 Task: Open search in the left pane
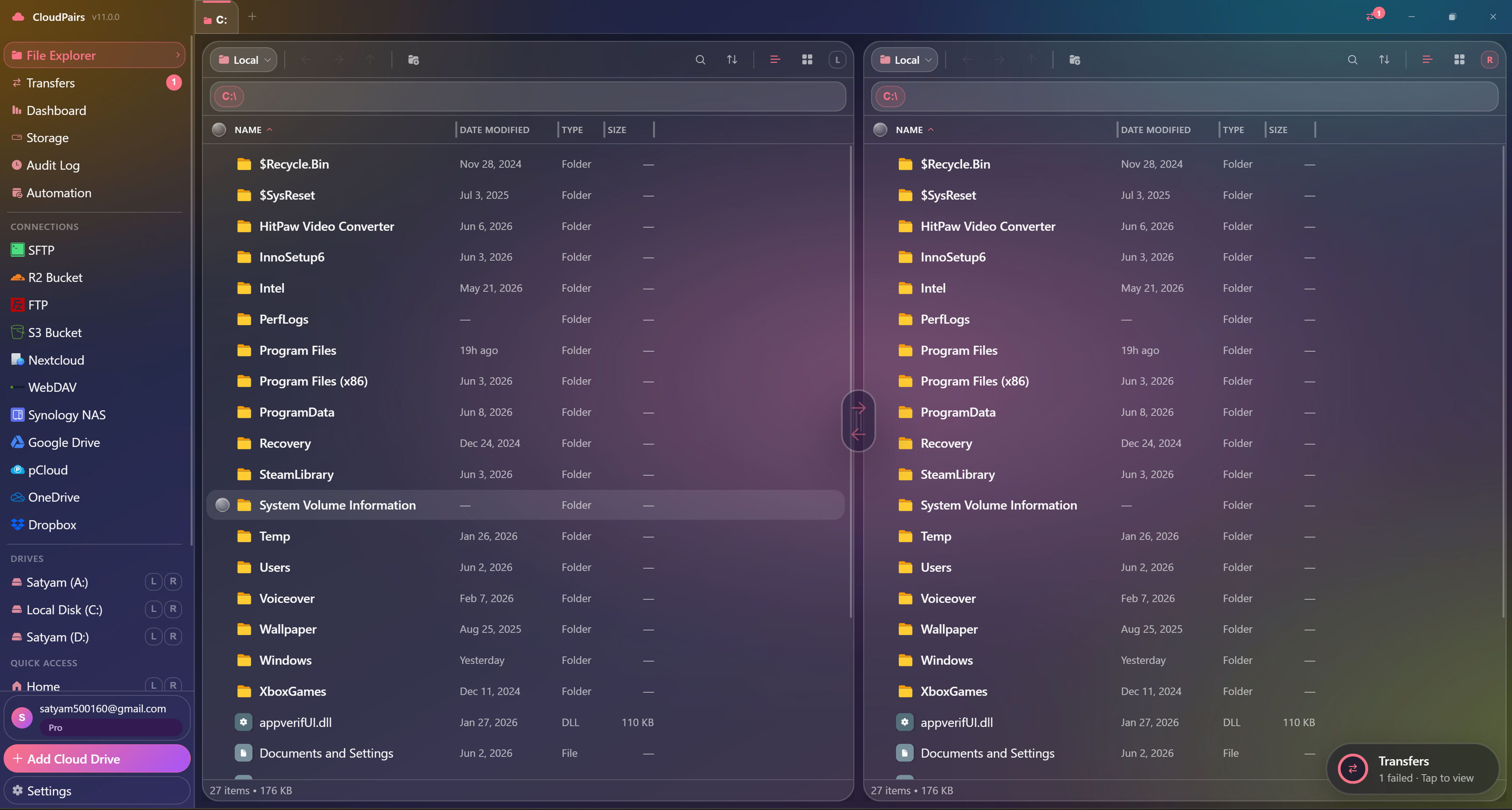click(x=699, y=60)
